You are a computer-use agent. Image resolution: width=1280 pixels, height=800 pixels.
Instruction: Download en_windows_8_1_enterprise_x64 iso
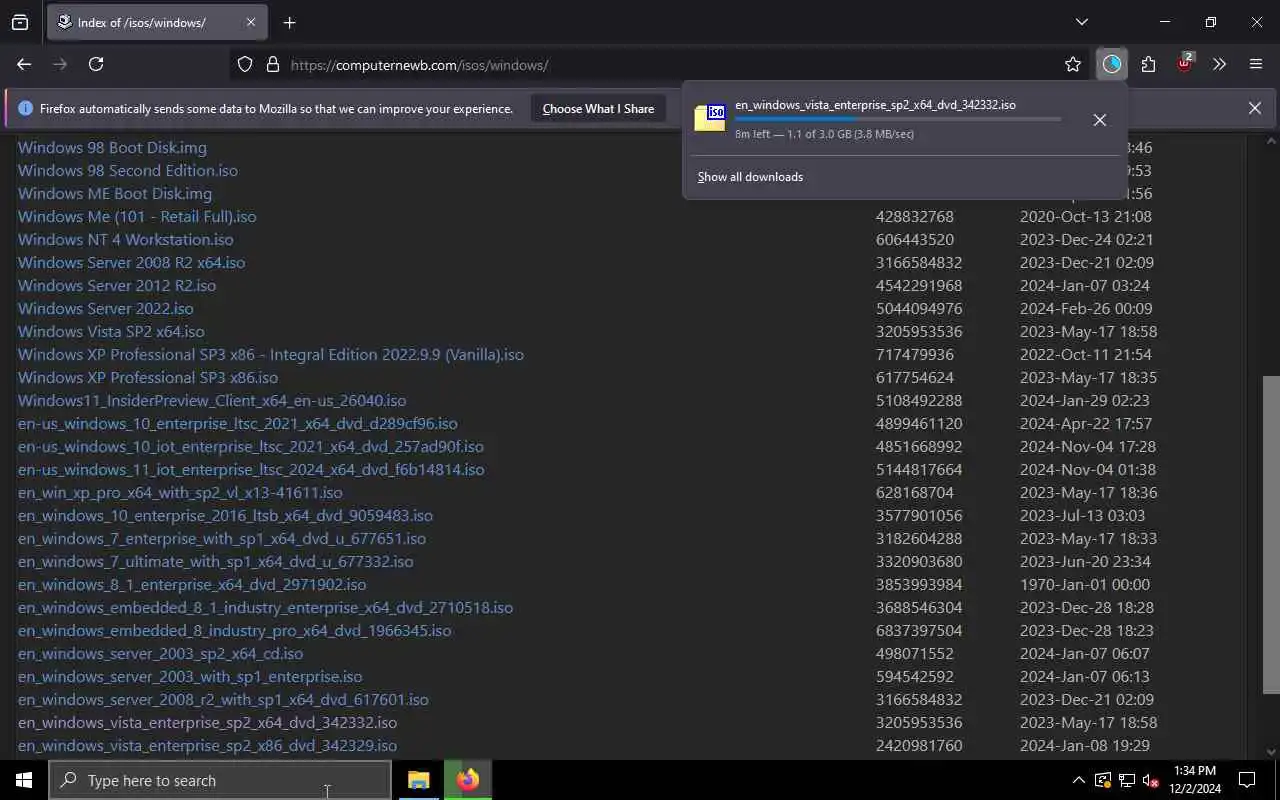point(192,584)
